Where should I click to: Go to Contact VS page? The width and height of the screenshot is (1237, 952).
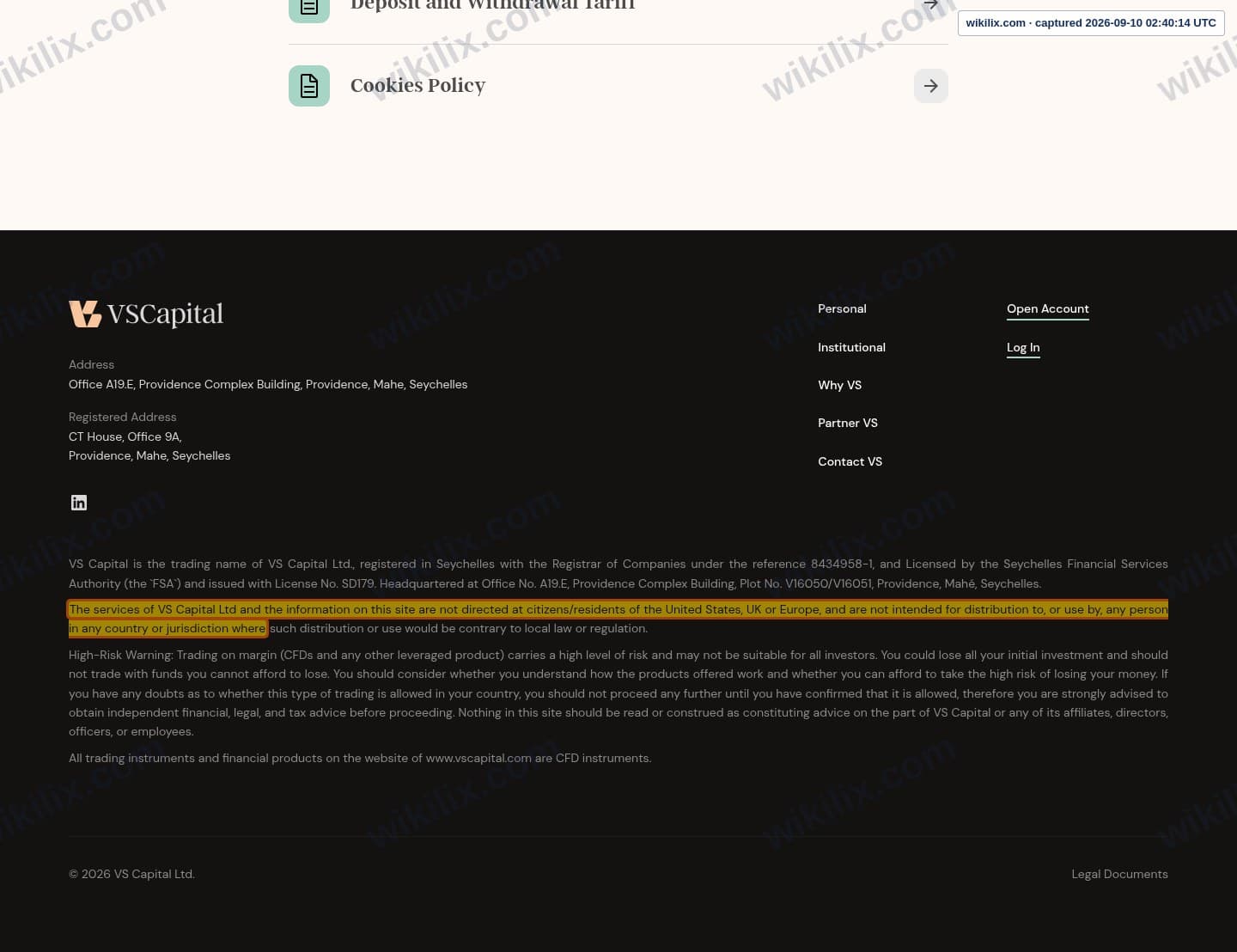pyautogui.click(x=850, y=461)
